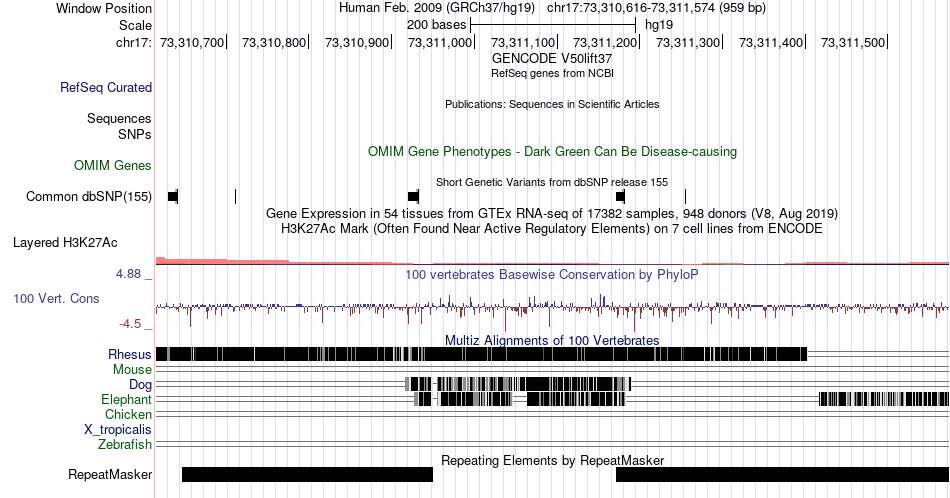Viewport: 950px width, 498px height.
Task: Click the H3K27Ac Mark ENCODE title
Action: 552,228
